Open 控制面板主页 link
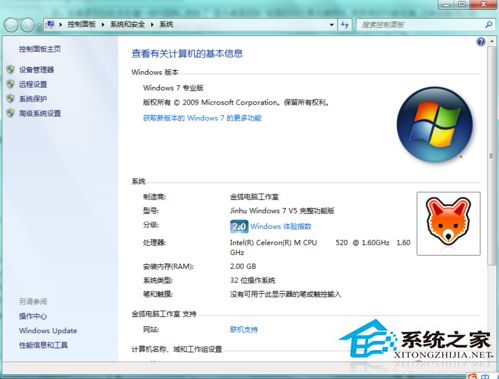499x379 pixels. pyautogui.click(x=40, y=49)
